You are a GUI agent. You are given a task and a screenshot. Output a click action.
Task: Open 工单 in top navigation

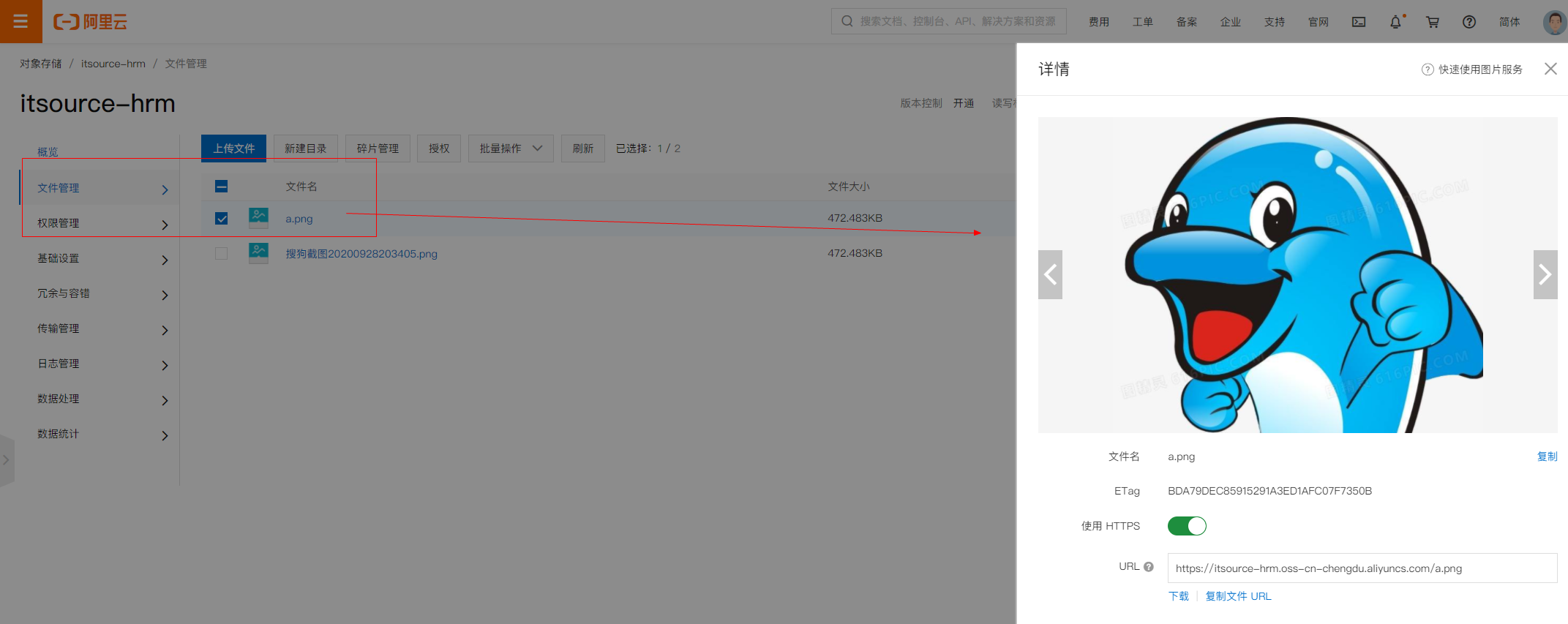1143,22
